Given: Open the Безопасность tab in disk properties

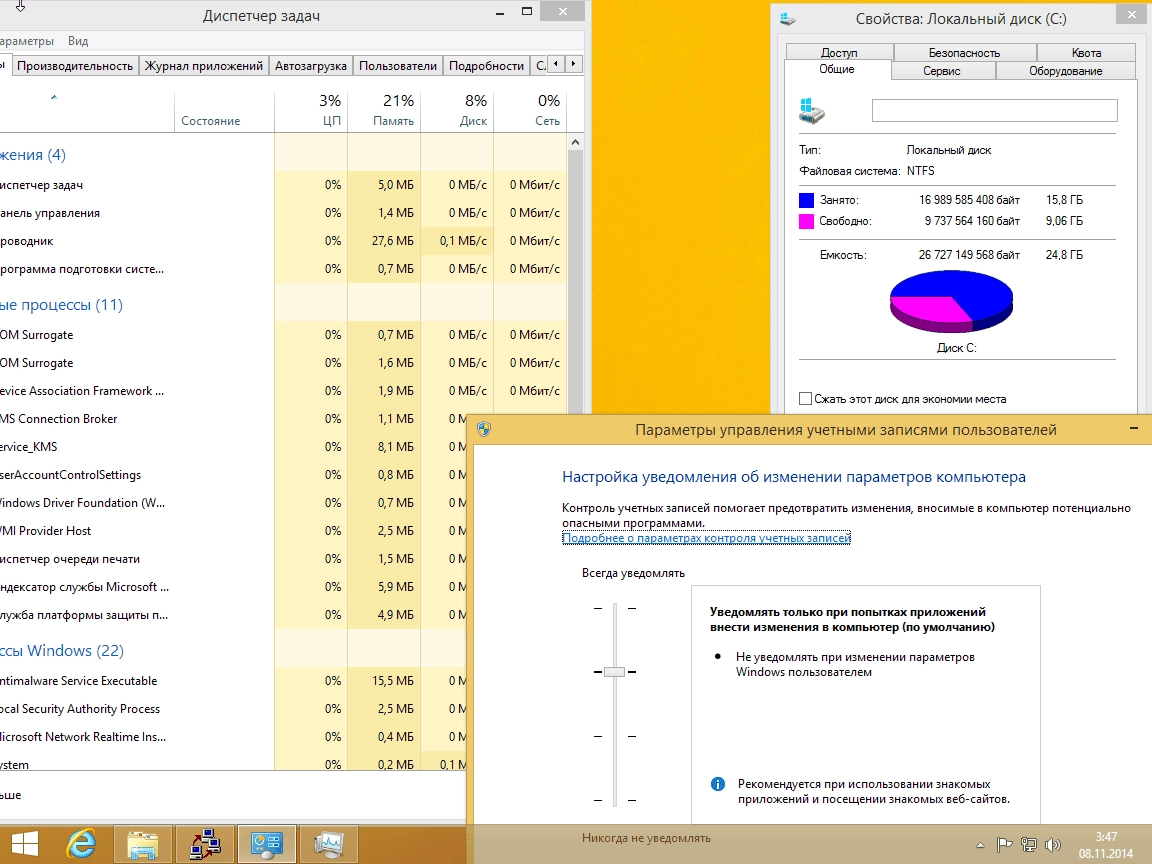Looking at the screenshot, I should tap(965, 53).
